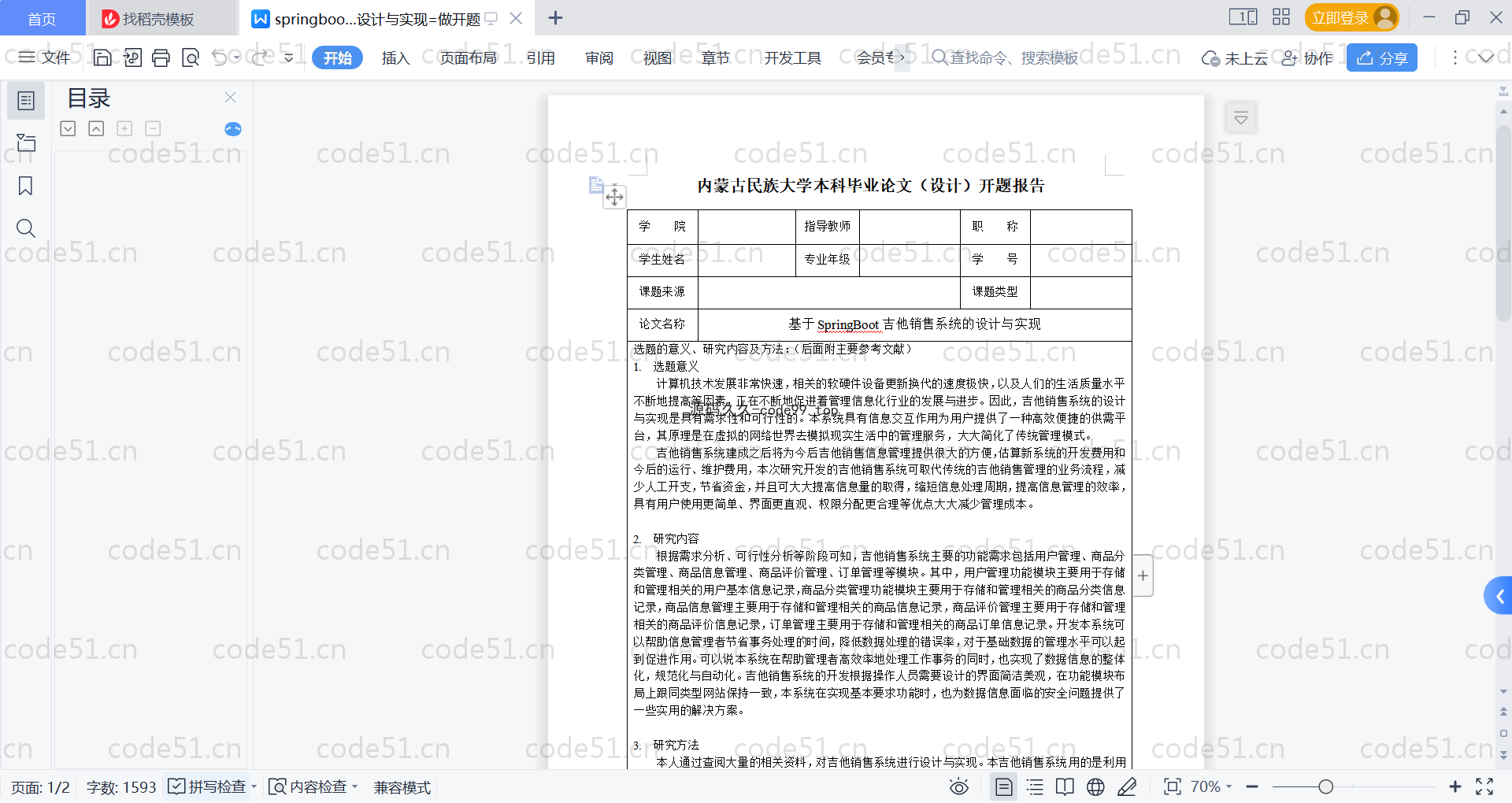This screenshot has width=1512, height=803.
Task: Click the Print icon
Action: [x=161, y=57]
